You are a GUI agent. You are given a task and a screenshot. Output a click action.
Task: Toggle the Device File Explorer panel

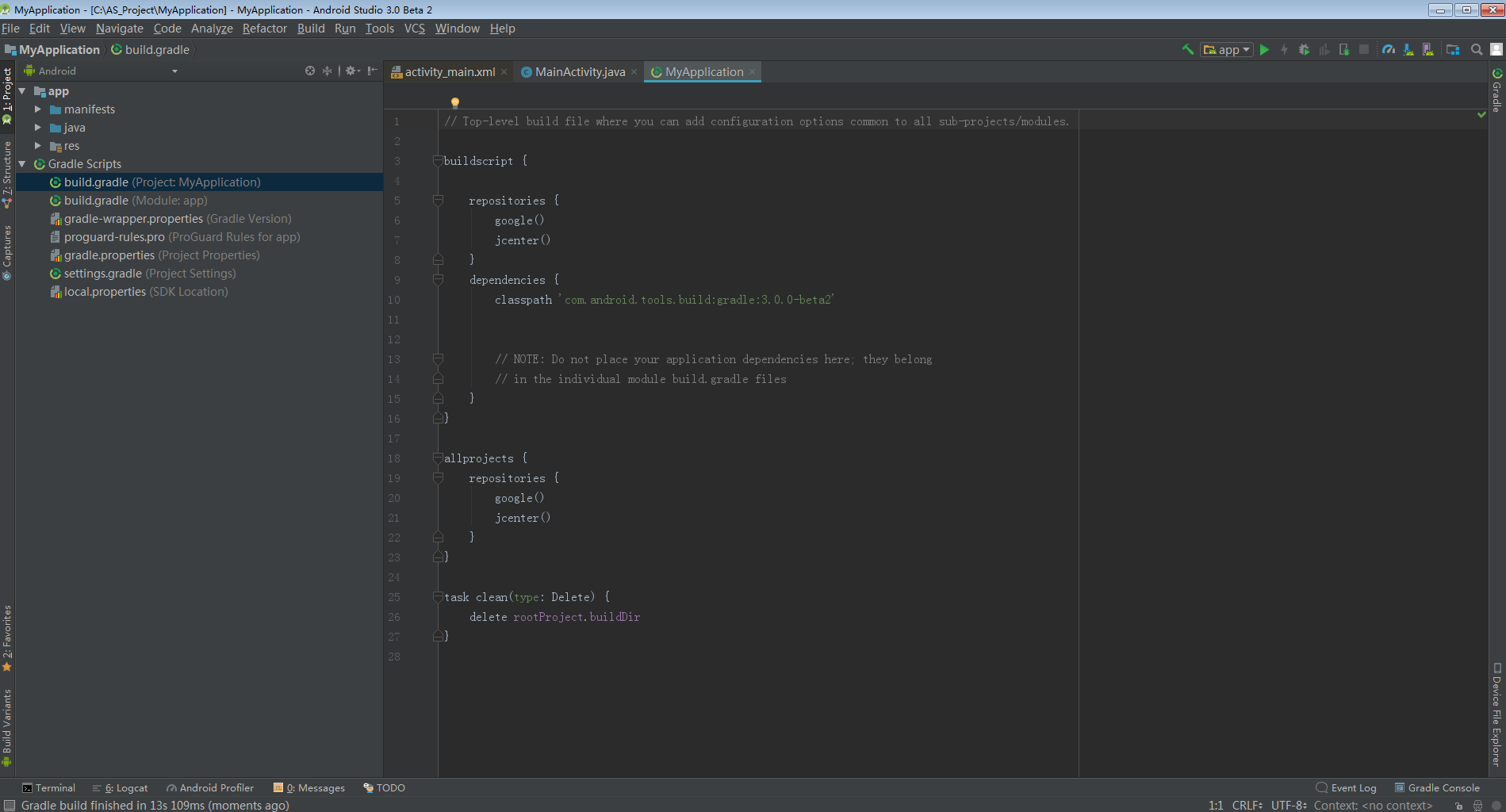click(x=1497, y=714)
